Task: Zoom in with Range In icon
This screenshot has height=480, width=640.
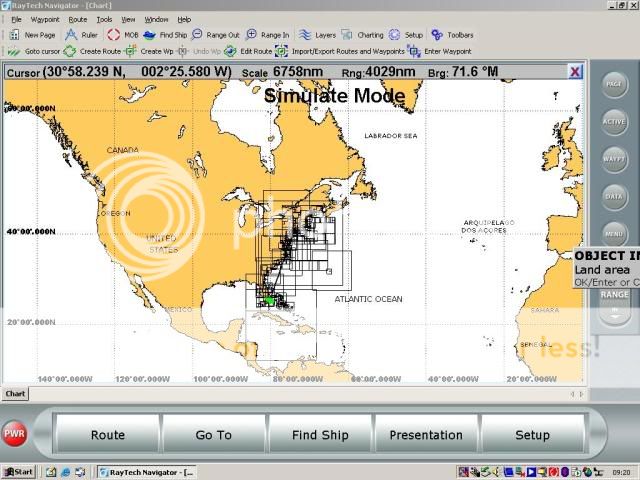Action: pos(252,35)
